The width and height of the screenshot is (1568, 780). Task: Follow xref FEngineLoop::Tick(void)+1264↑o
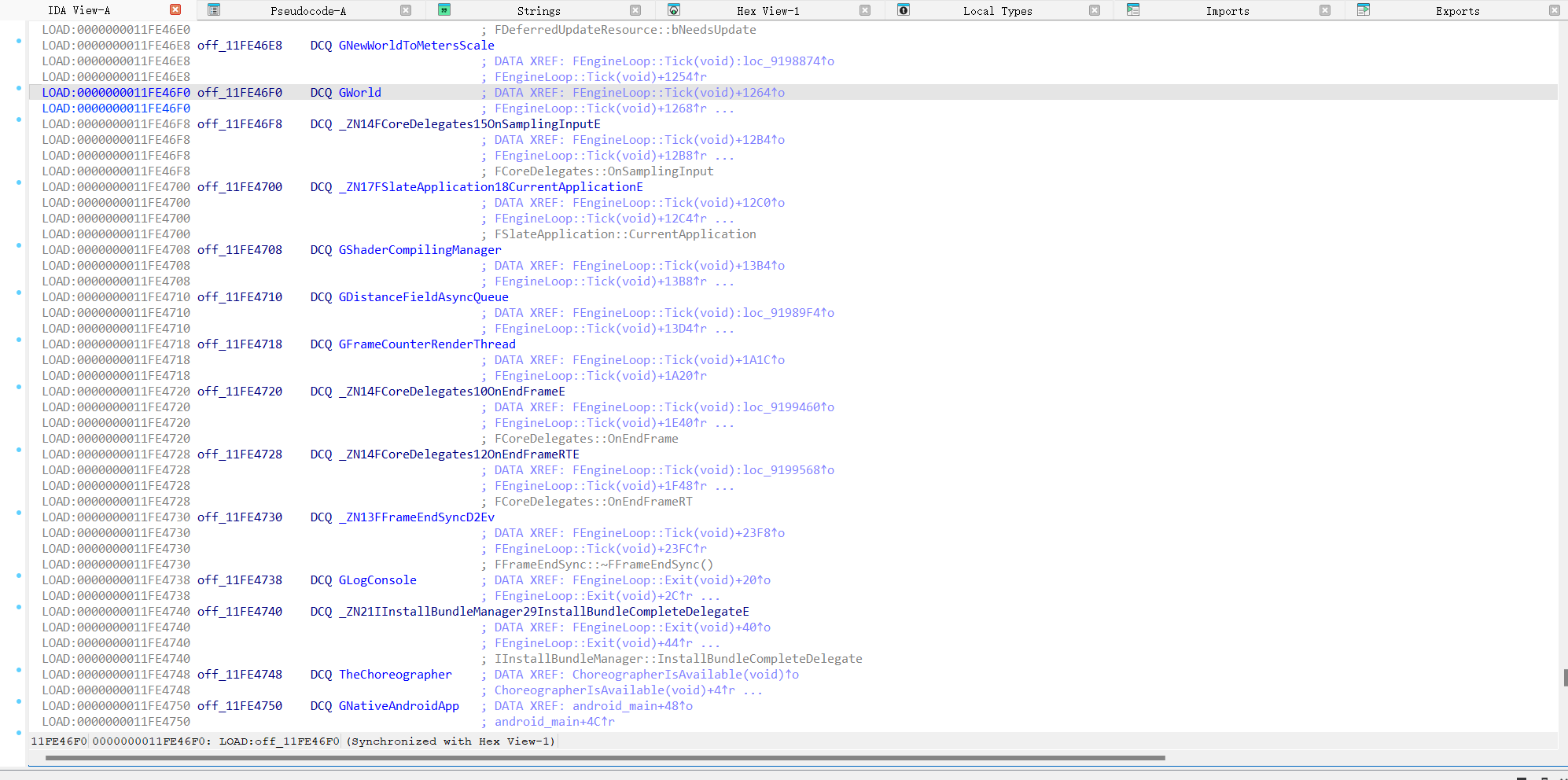[x=679, y=93]
